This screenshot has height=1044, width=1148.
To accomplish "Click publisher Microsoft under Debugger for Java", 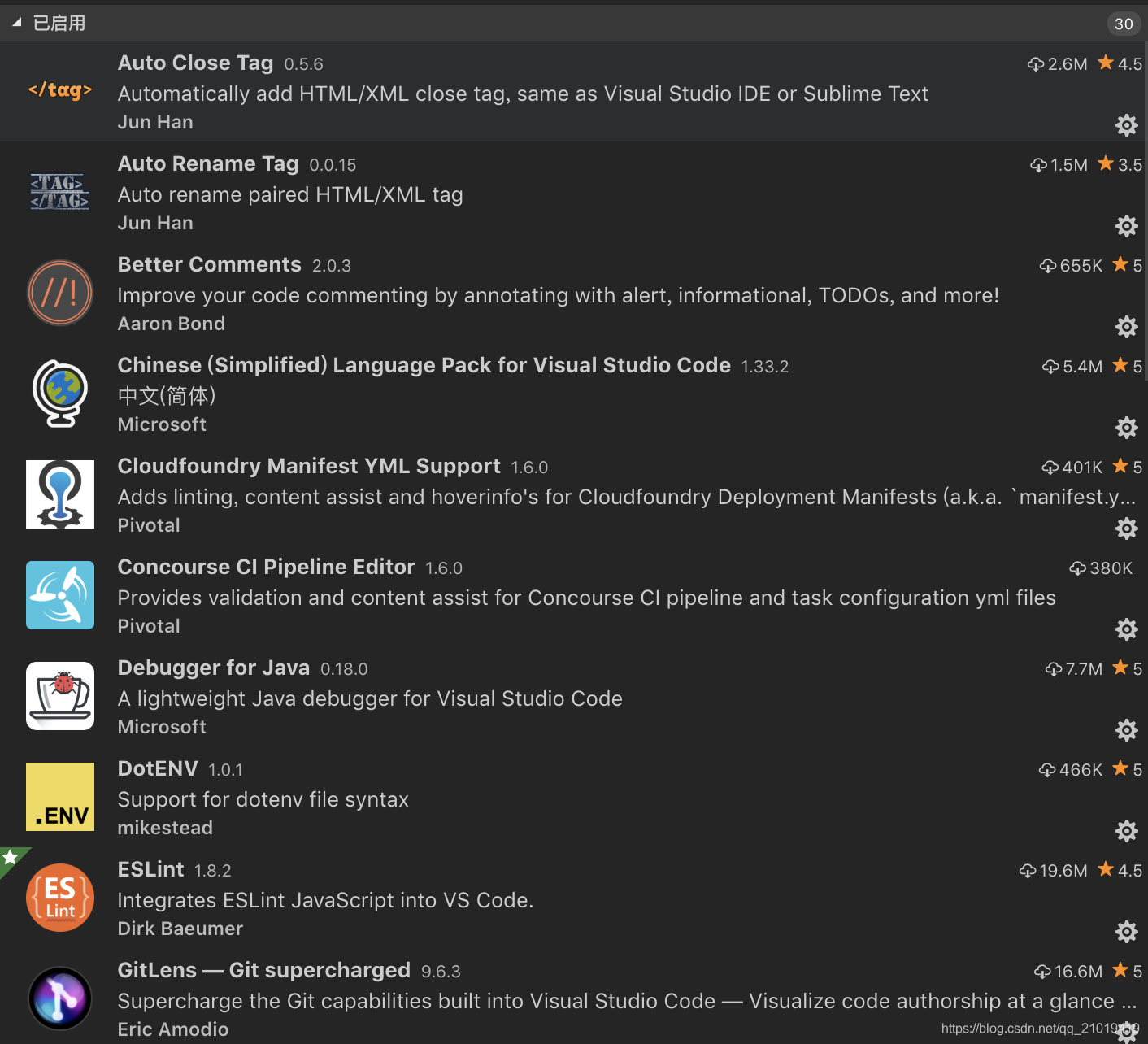I will tap(162, 727).
